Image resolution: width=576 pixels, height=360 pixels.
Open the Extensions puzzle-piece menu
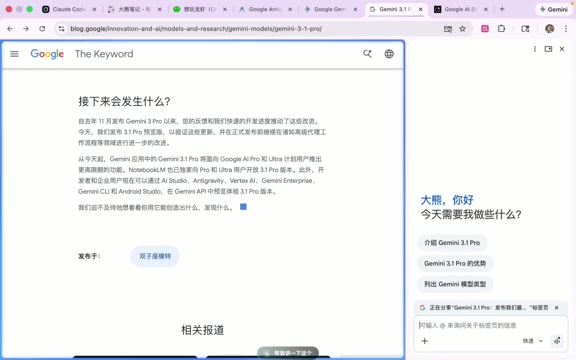pyautogui.click(x=501, y=29)
